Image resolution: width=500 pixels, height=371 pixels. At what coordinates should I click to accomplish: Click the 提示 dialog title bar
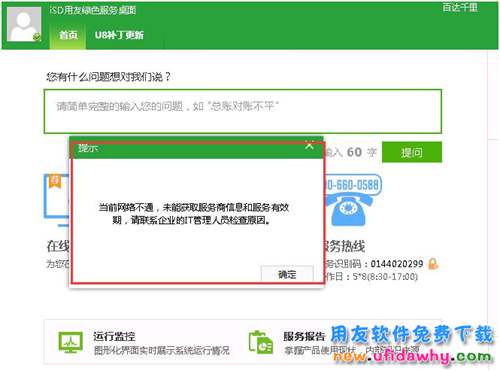[x=196, y=148]
